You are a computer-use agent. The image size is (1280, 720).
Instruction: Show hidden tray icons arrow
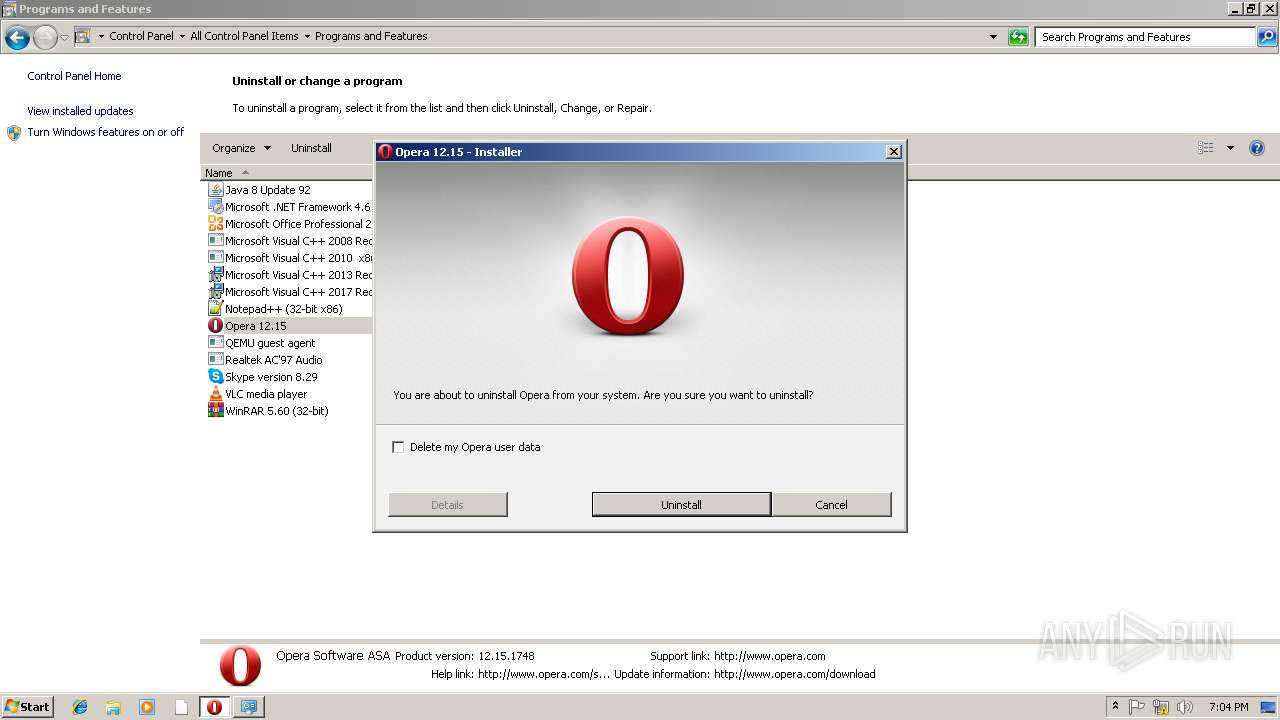[x=1116, y=707]
